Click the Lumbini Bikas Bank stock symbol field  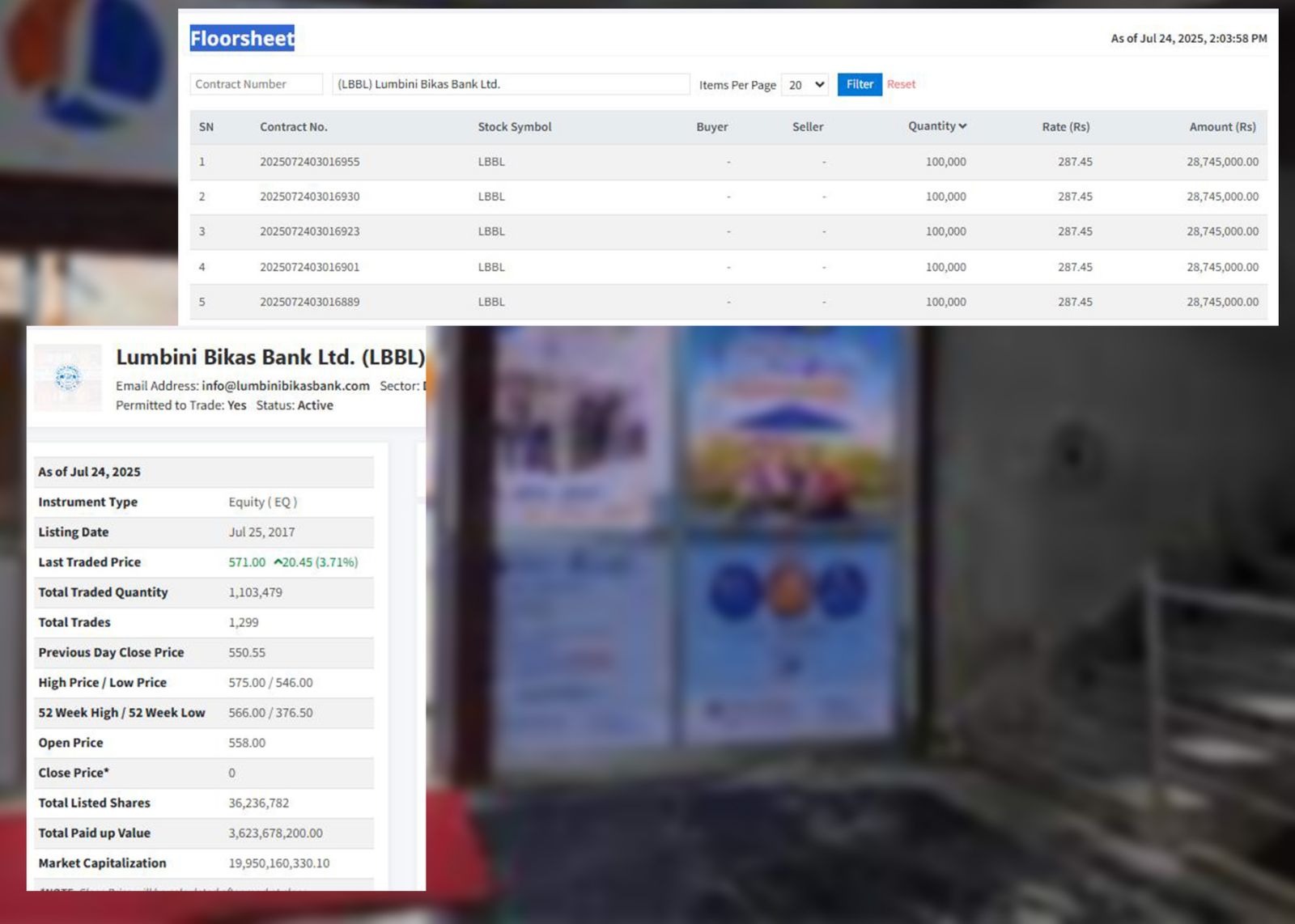[x=511, y=84]
